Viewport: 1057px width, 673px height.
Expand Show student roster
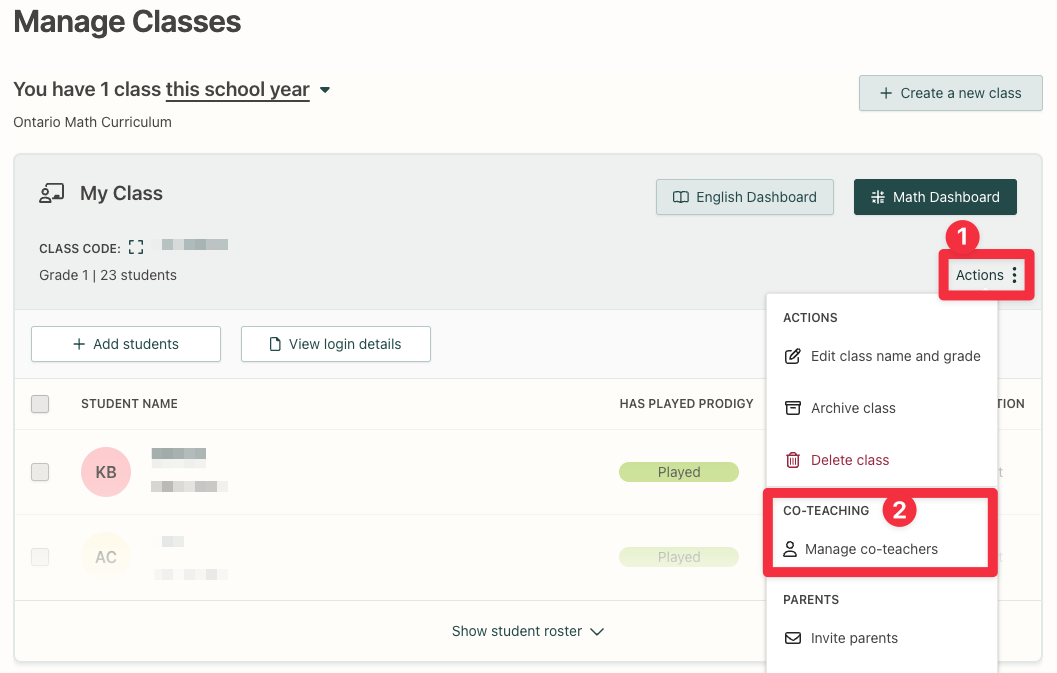pos(528,631)
